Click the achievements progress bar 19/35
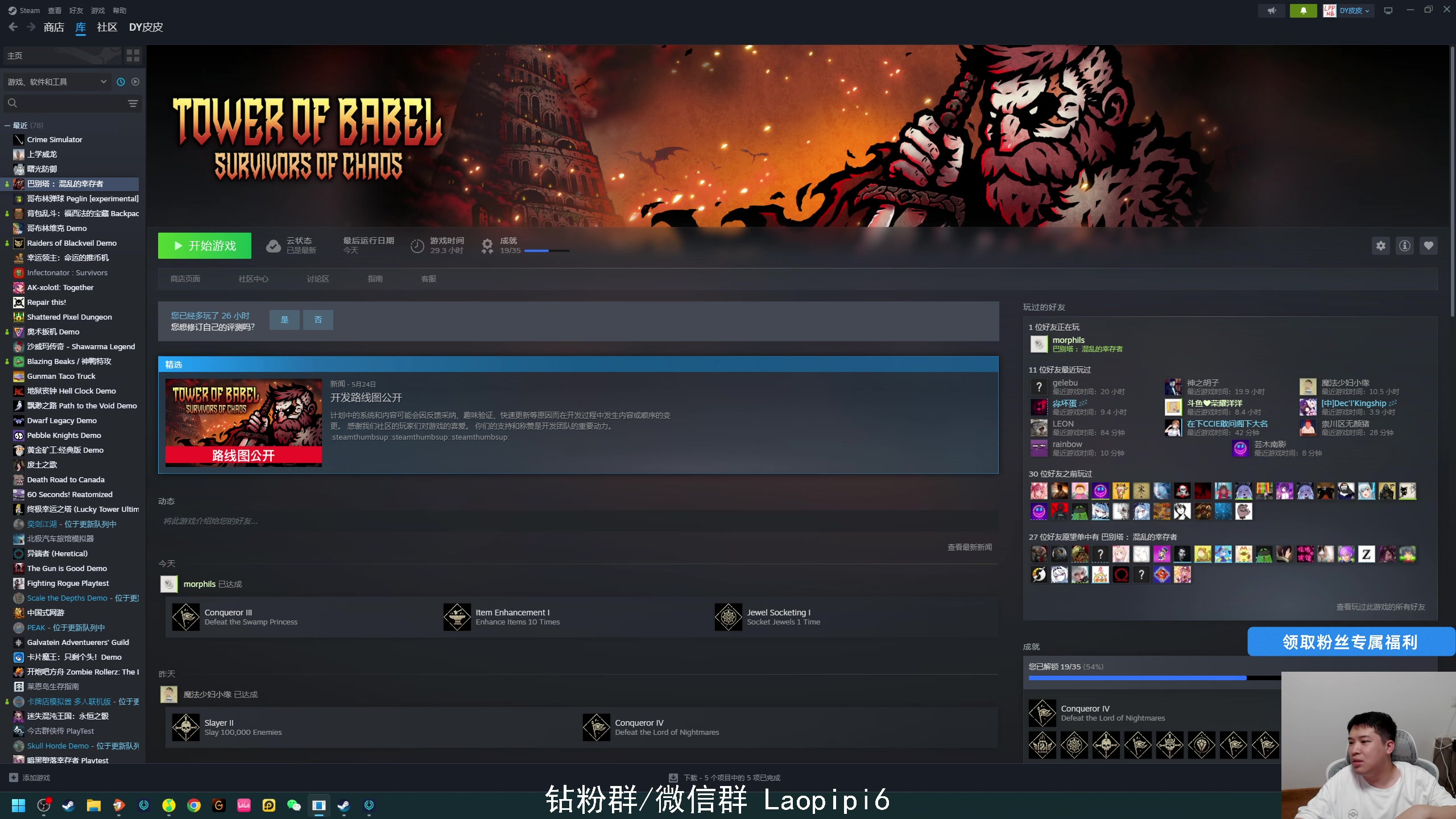Screen dimensions: 1456x819 [x=547, y=251]
